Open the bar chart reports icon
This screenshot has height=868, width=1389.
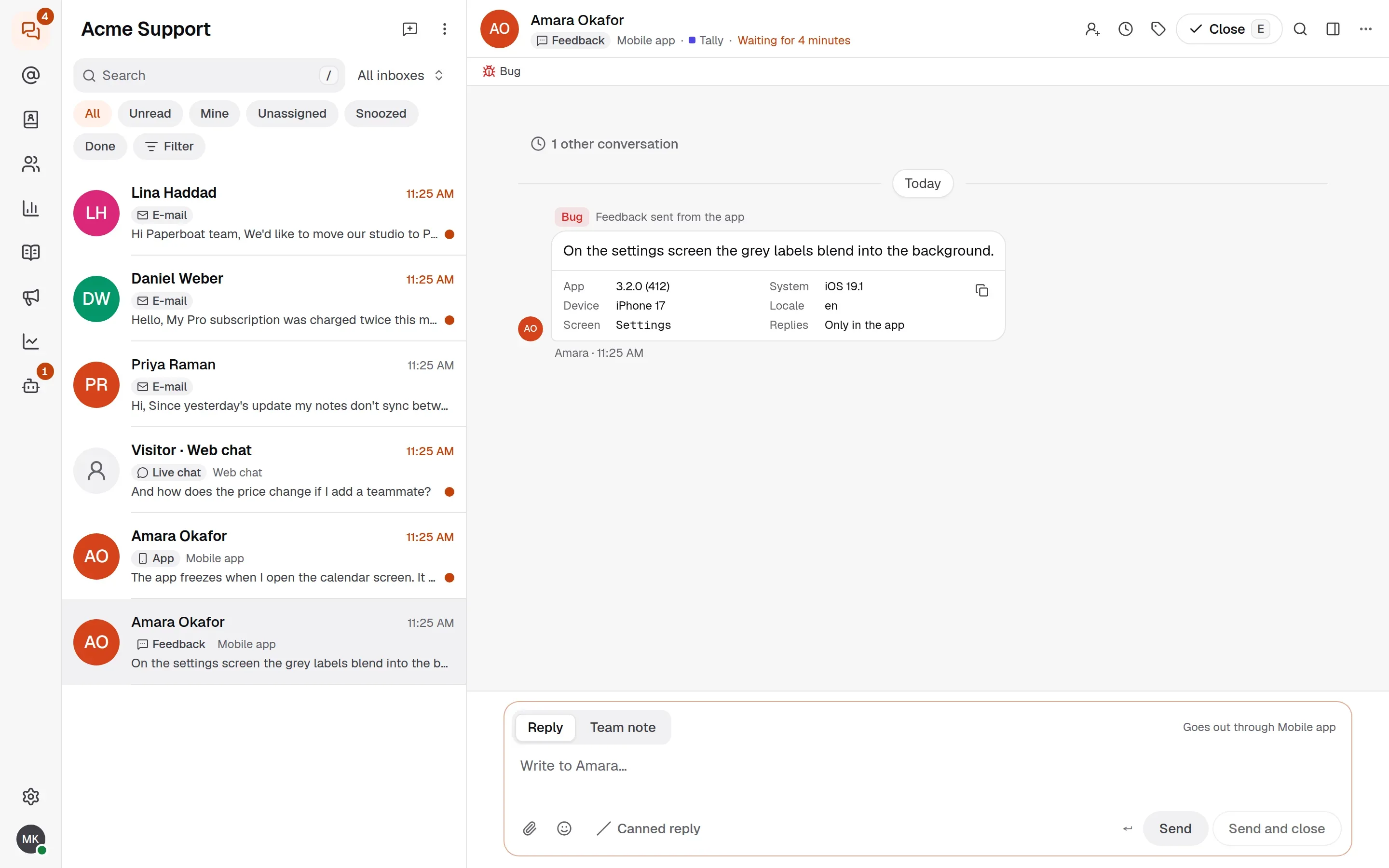tap(30, 208)
